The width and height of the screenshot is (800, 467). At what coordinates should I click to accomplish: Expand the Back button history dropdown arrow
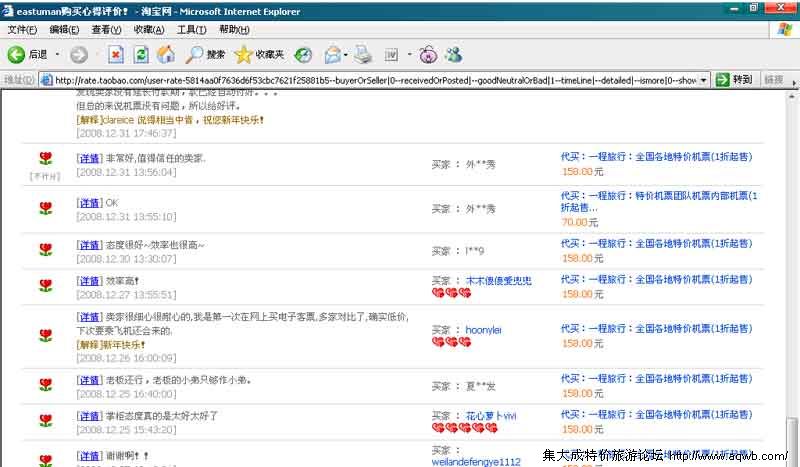click(57, 54)
